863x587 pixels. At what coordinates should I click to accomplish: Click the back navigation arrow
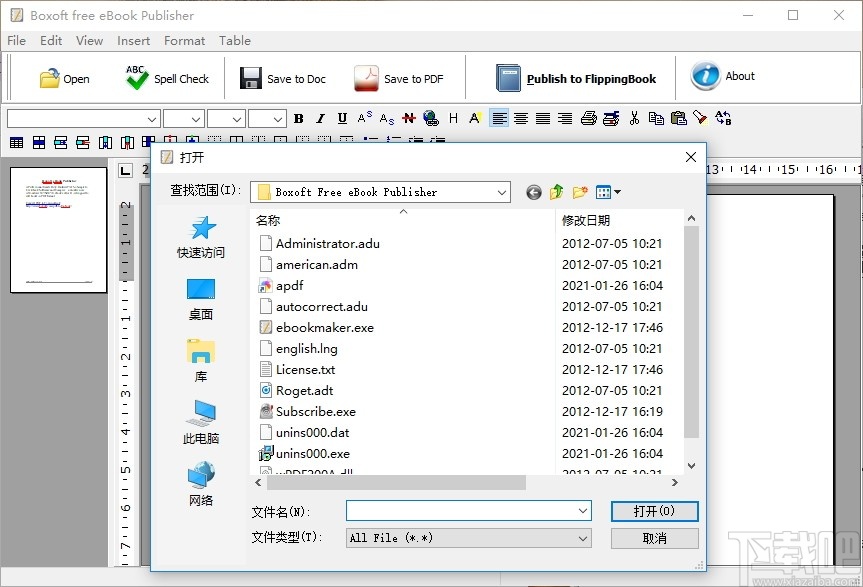[x=533, y=192]
